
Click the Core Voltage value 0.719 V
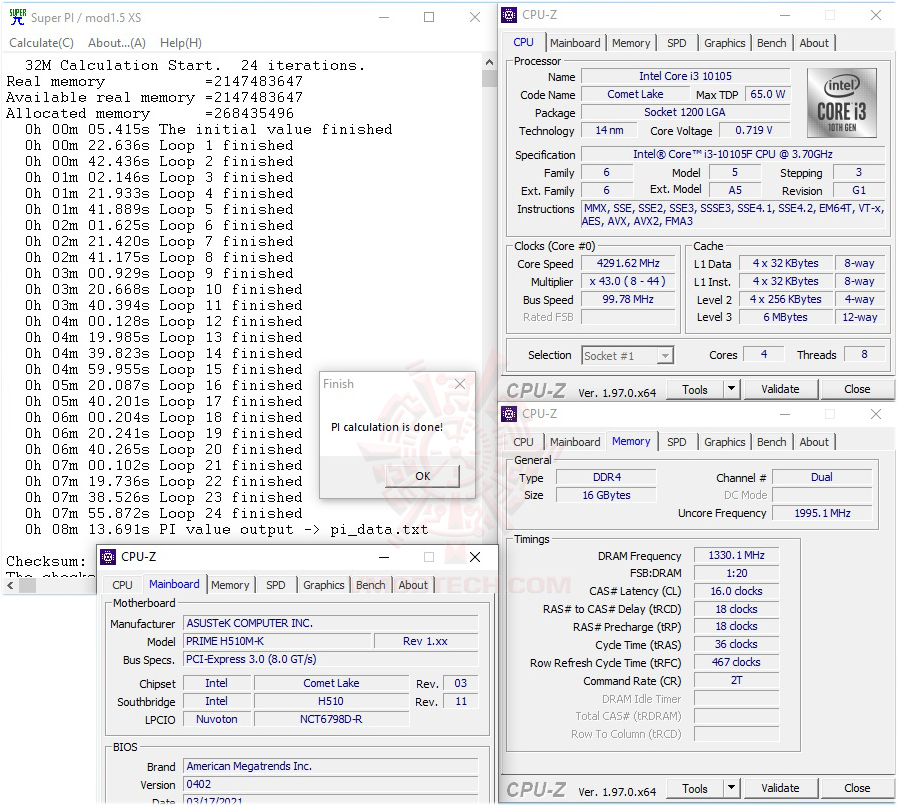tap(754, 131)
